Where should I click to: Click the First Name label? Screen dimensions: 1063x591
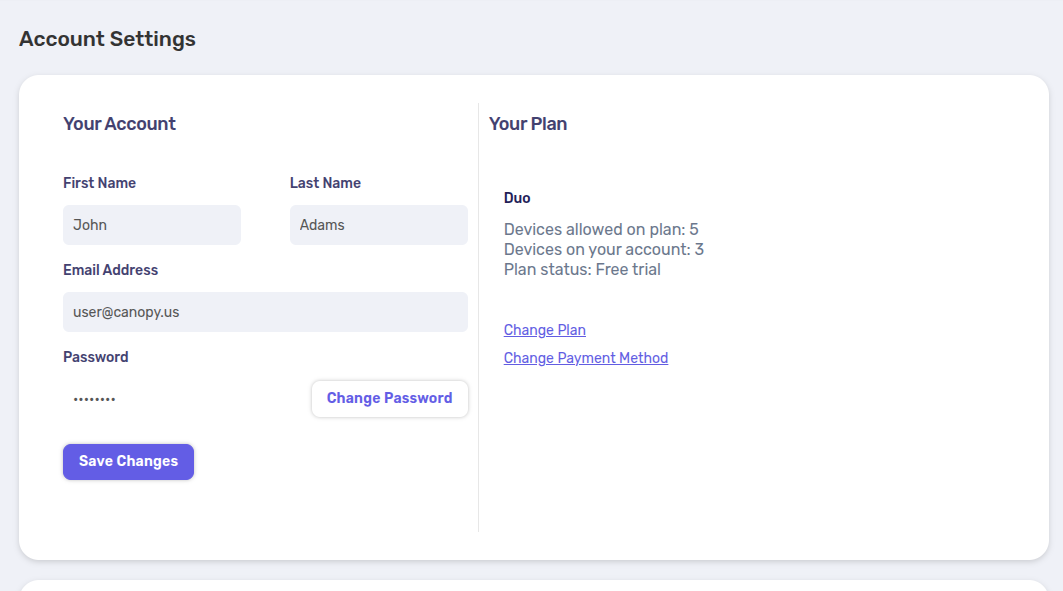[100, 183]
